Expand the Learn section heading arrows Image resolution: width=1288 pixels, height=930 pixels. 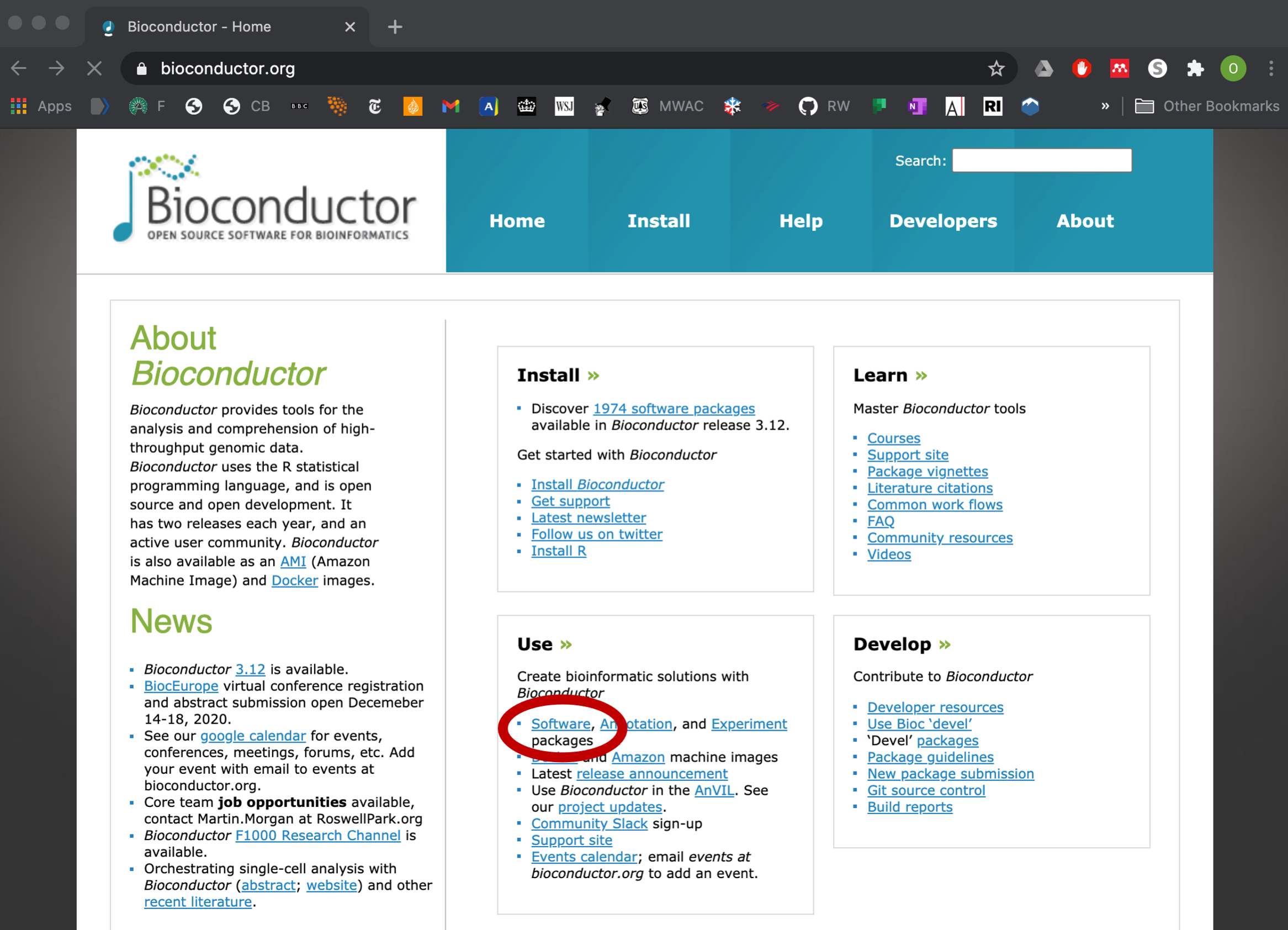[921, 376]
